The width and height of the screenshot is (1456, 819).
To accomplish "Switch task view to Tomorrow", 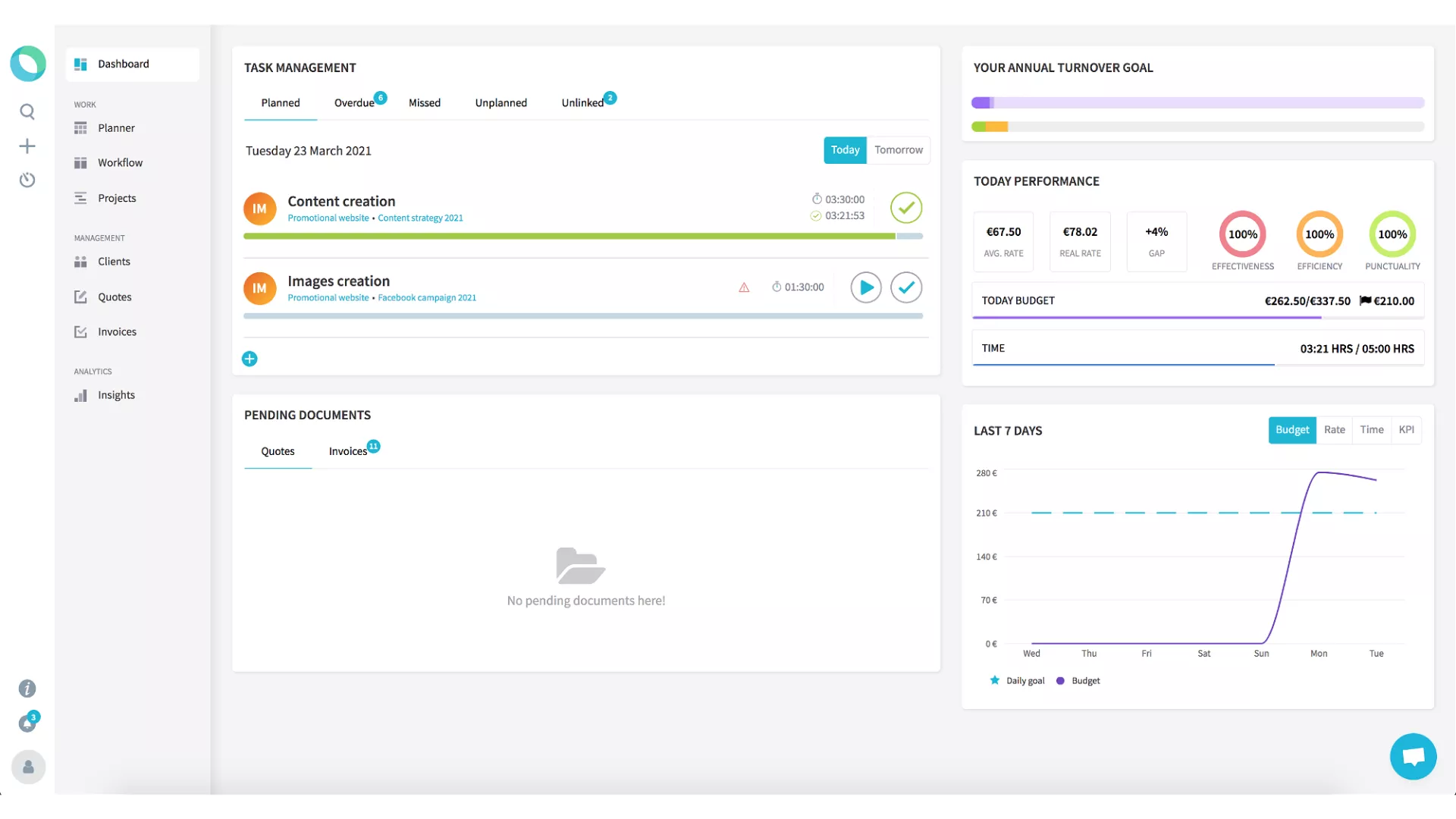I will tap(898, 150).
